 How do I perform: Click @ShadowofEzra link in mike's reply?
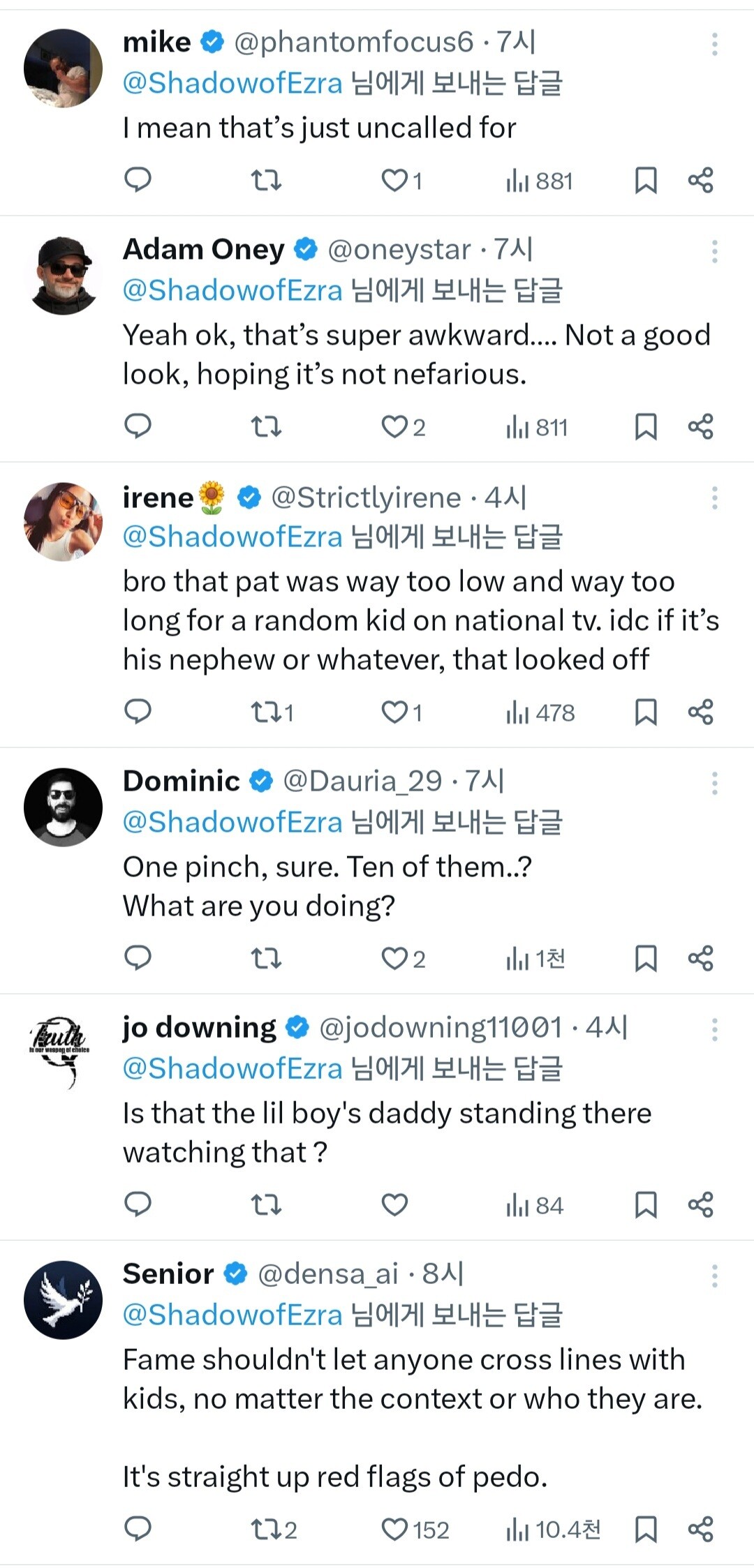(232, 84)
